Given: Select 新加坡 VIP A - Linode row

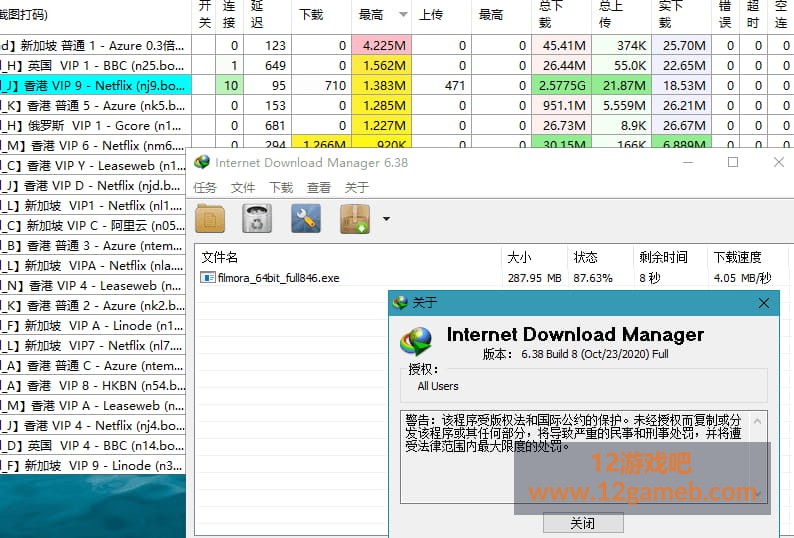Looking at the screenshot, I should pos(93,326).
